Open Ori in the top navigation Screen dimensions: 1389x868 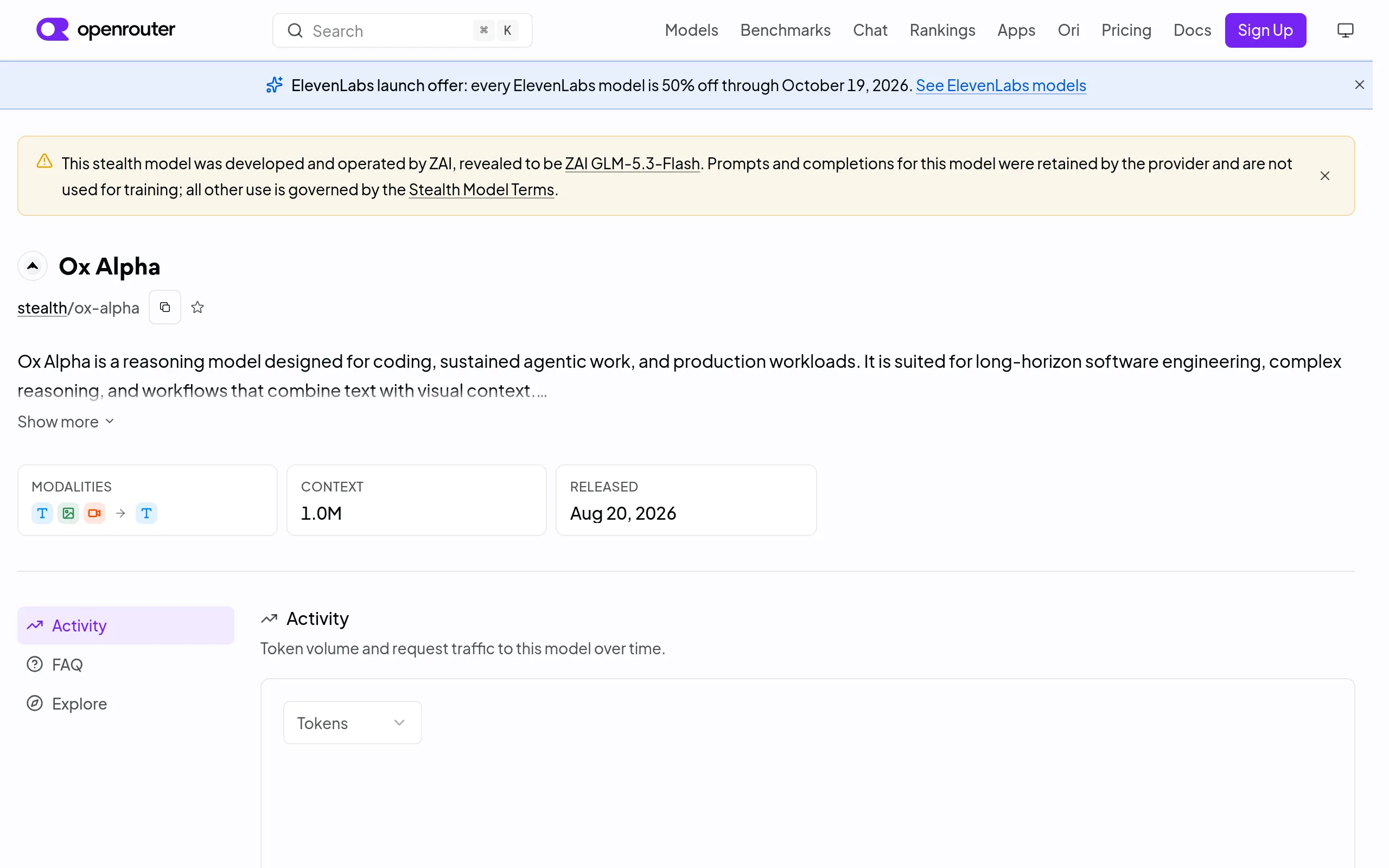(1068, 30)
